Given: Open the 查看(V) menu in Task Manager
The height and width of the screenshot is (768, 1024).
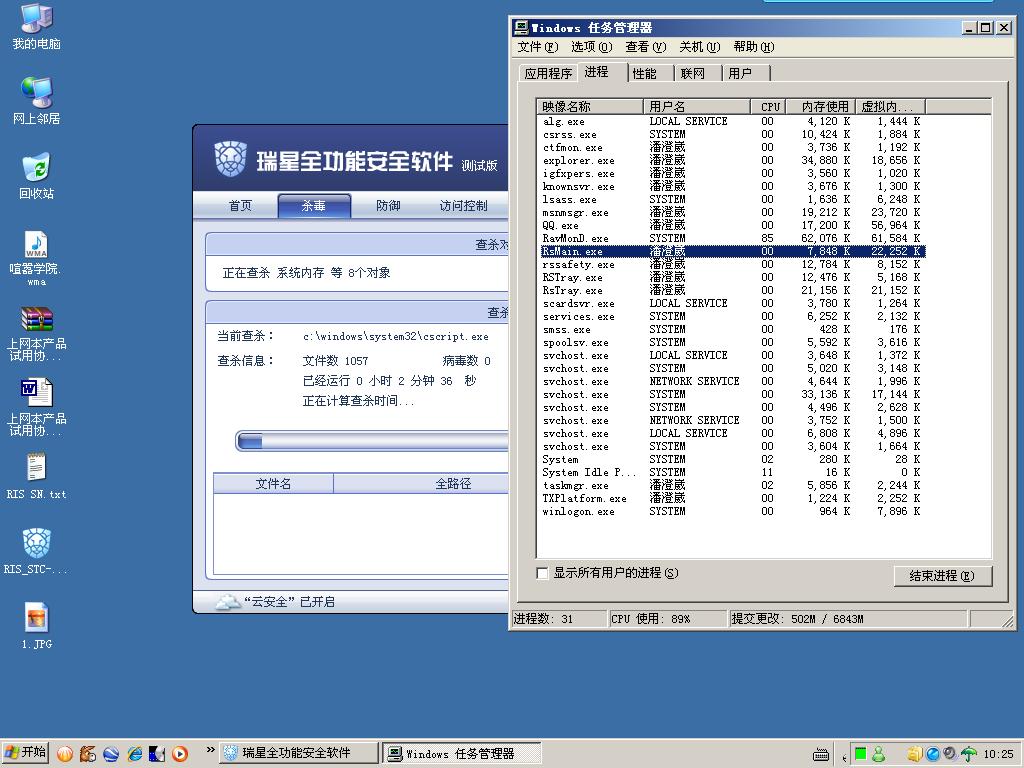Looking at the screenshot, I should pyautogui.click(x=645, y=47).
